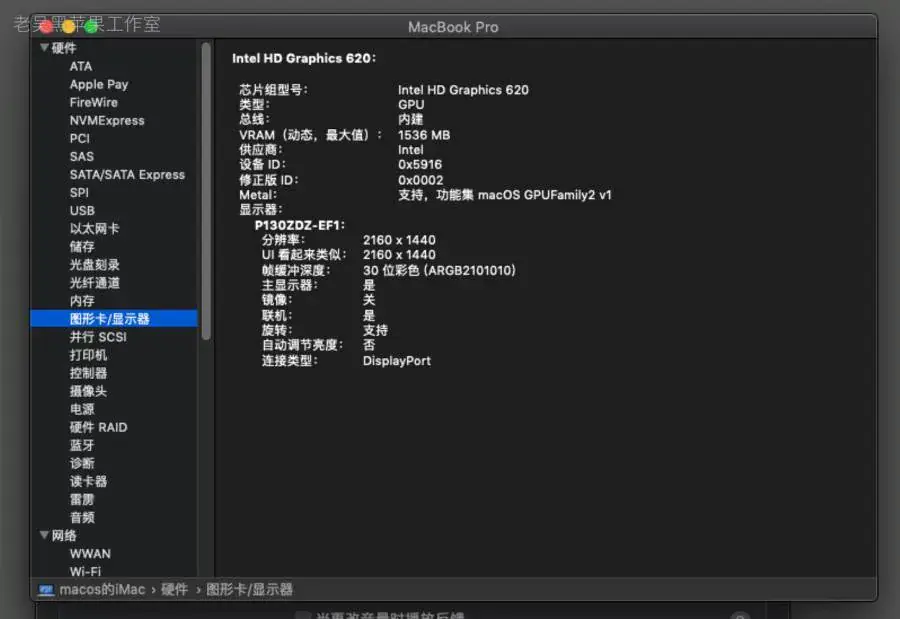Screen dimensions: 900x619
Task: Click the DisplayPort connection type value
Action: (x=397, y=361)
